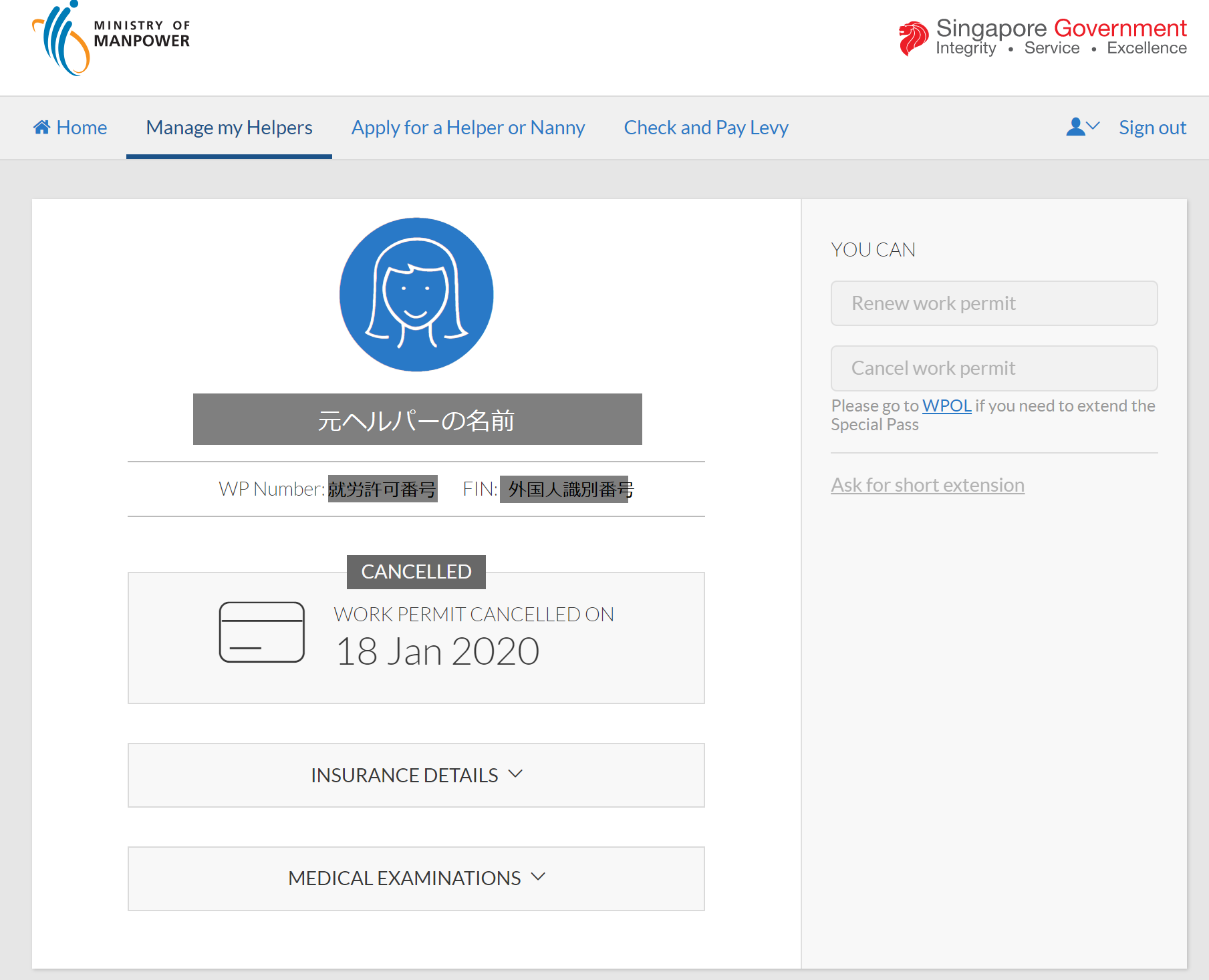Click the CANCELLED status badge
Image resolution: width=1209 pixels, height=980 pixels.
[x=416, y=572]
